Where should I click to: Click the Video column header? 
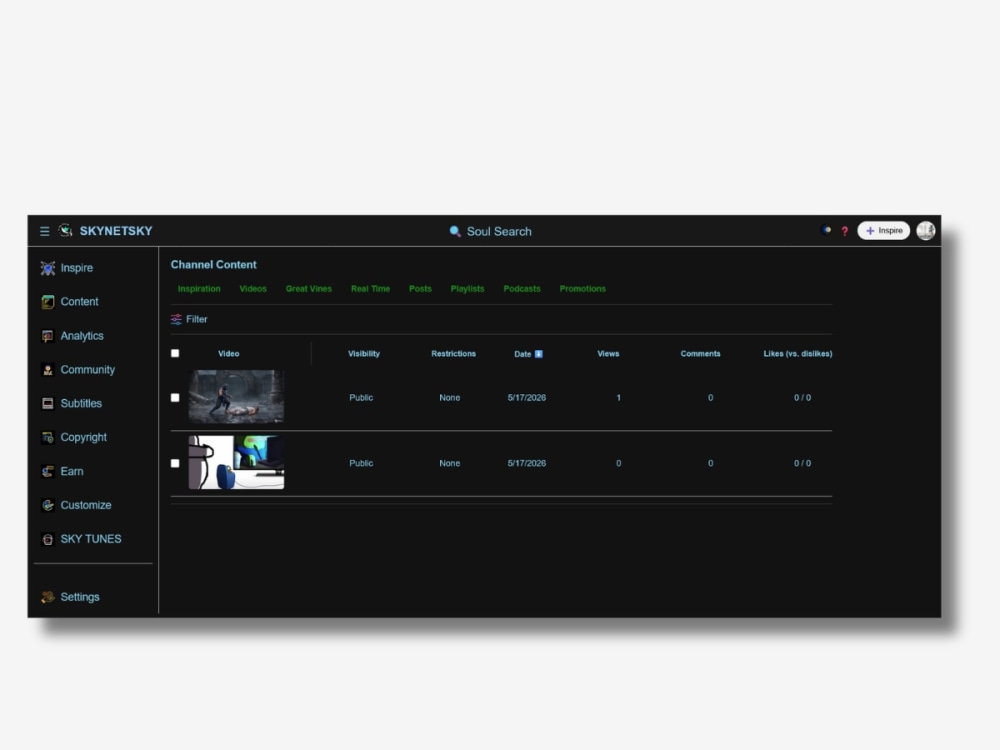coord(229,354)
